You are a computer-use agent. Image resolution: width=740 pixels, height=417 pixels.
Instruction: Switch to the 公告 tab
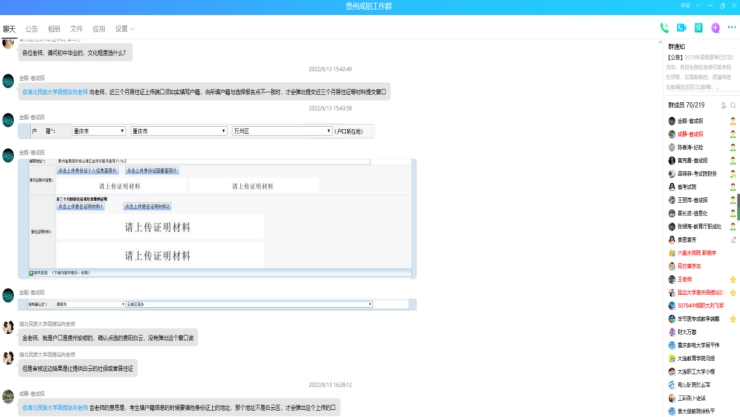(x=32, y=29)
